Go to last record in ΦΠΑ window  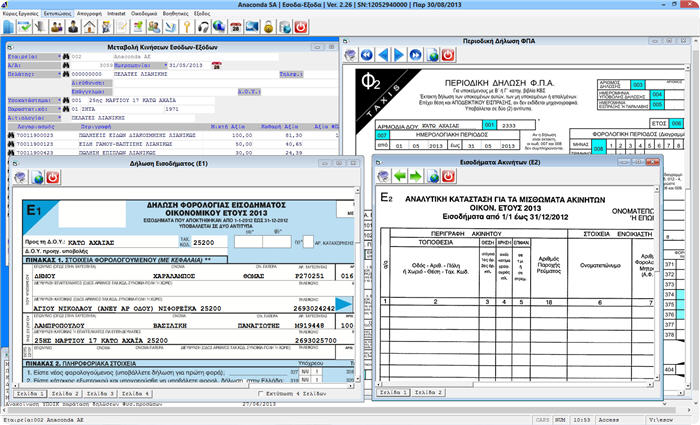point(416,55)
